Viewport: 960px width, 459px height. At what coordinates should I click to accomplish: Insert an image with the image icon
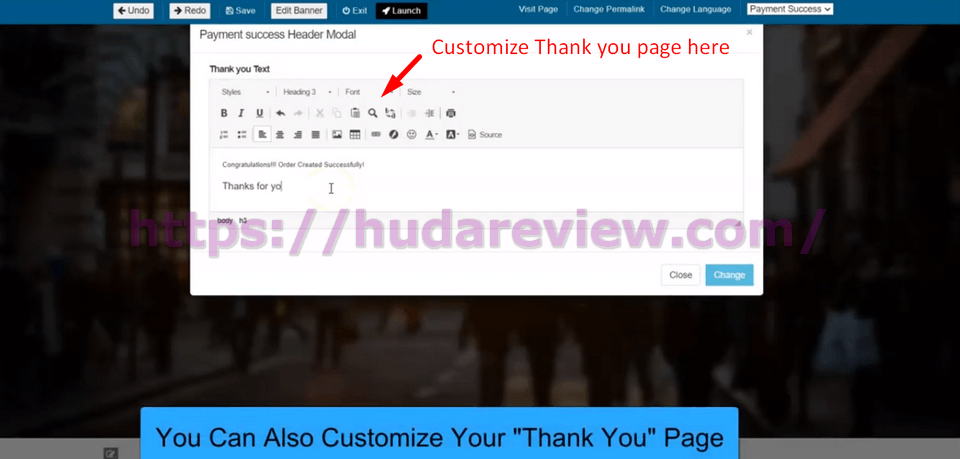pyautogui.click(x=337, y=134)
